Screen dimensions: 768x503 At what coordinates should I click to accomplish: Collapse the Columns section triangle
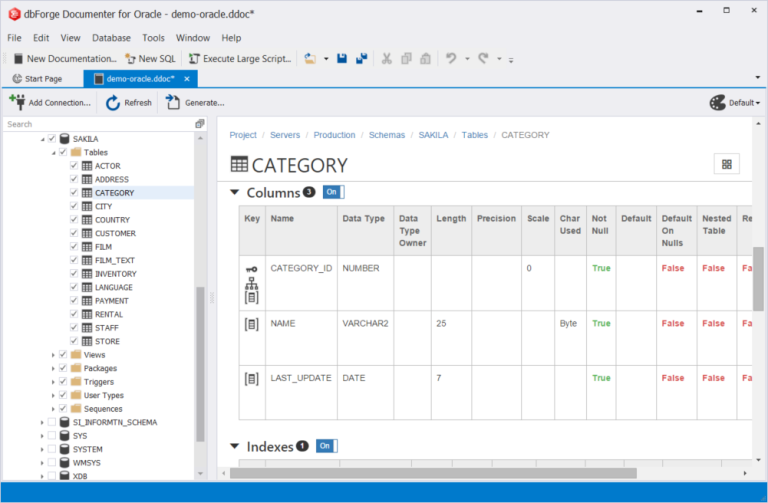click(235, 192)
